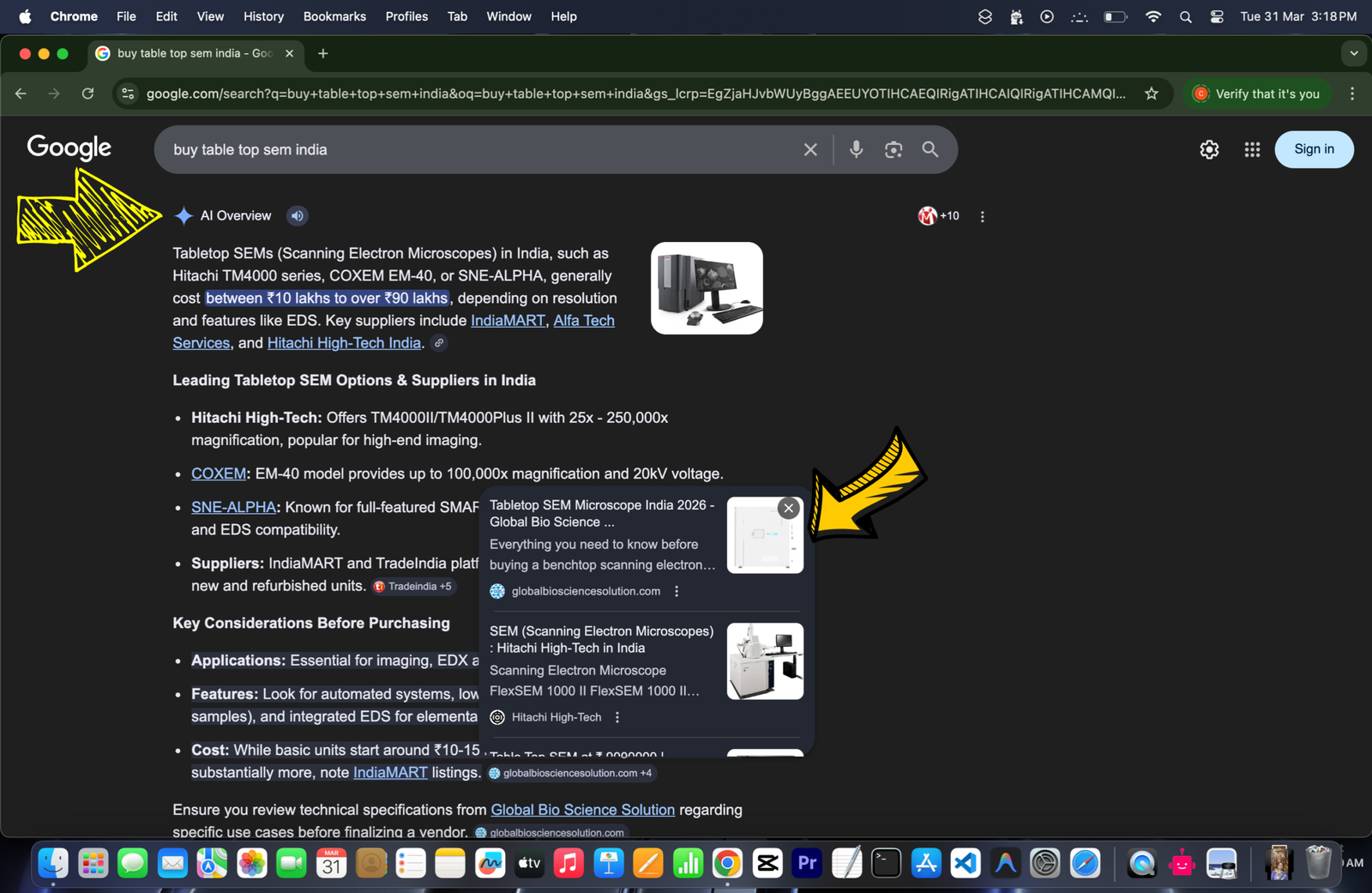Open Premiere Pro from the Dock
Image resolution: width=1372 pixels, height=893 pixels.
coord(807,863)
